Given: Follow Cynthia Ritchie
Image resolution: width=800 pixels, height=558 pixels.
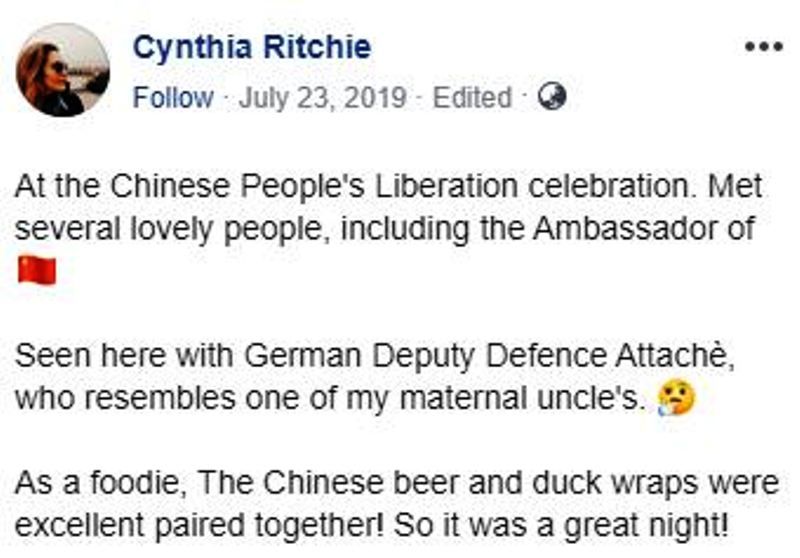Looking at the screenshot, I should click(173, 97).
